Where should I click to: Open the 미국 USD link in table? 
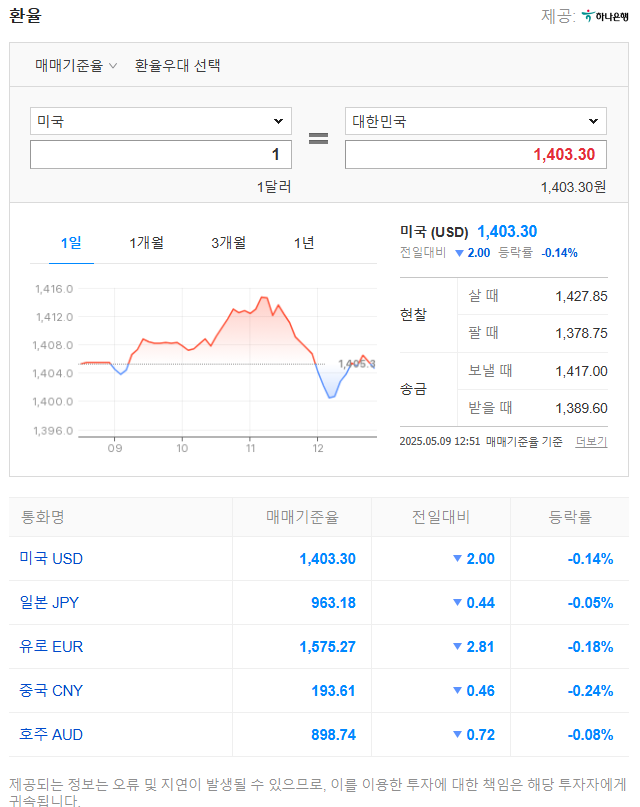[51, 558]
